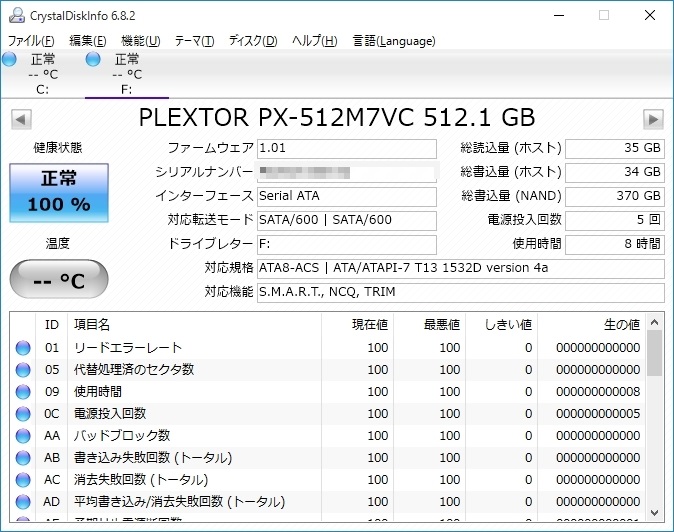Click the interface field Serial ATA
The image size is (674, 532).
[347, 196]
